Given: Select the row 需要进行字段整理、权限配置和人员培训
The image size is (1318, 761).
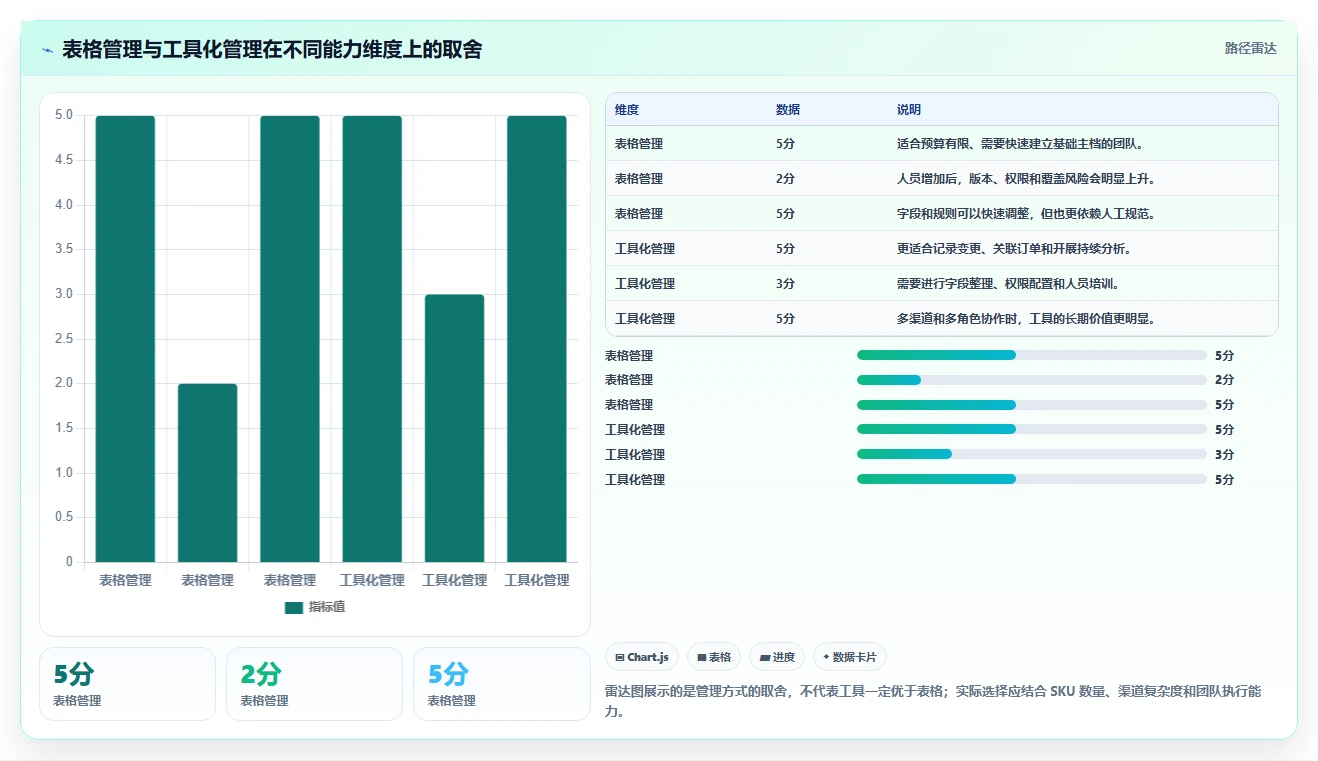Looking at the screenshot, I should (x=941, y=284).
